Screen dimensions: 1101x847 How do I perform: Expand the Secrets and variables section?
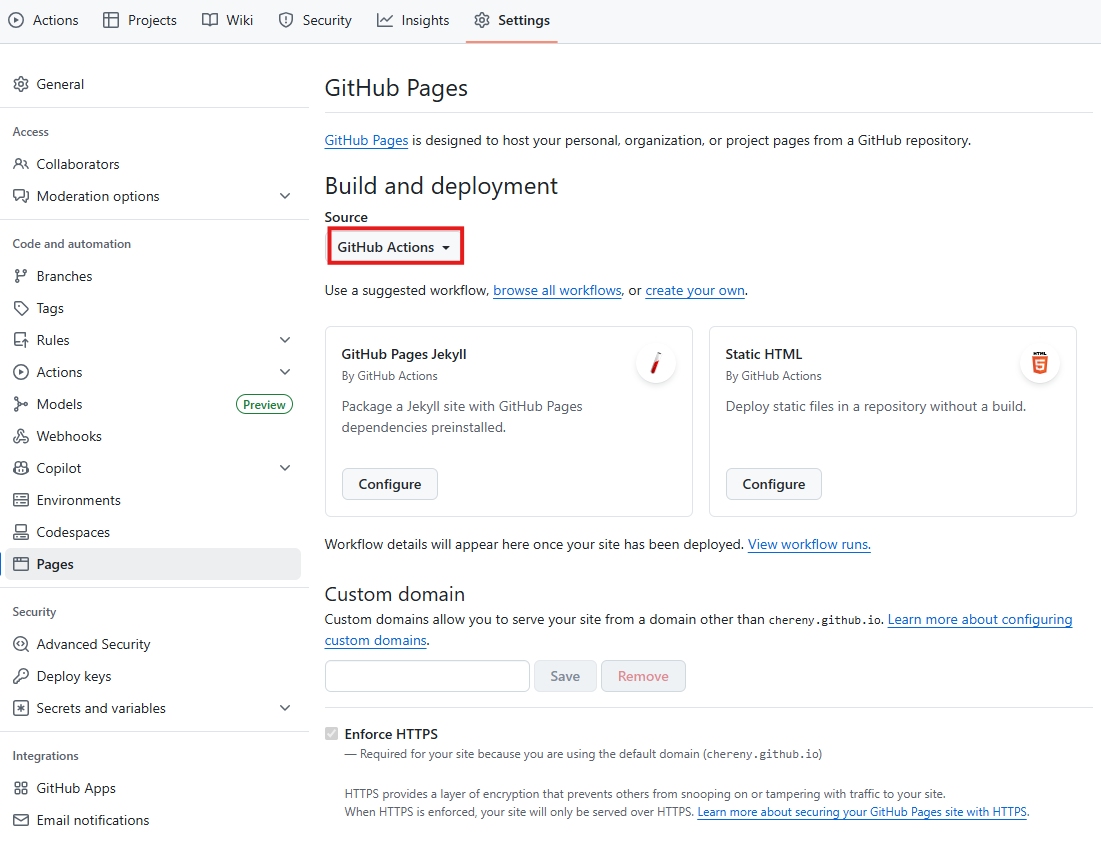tap(285, 708)
